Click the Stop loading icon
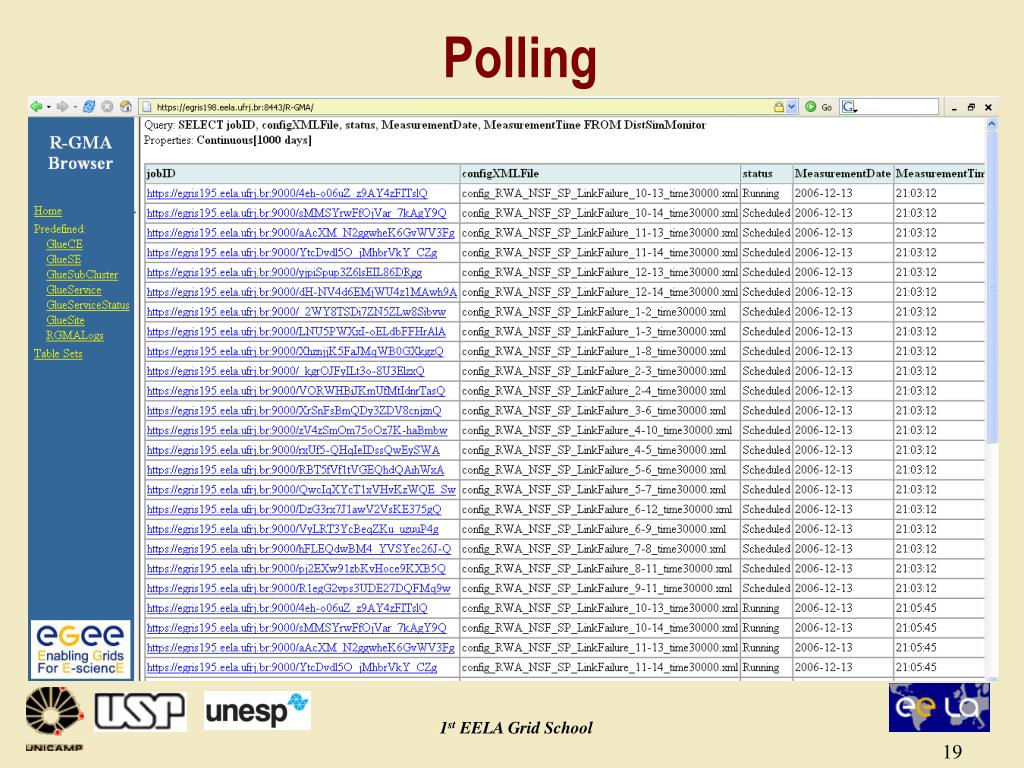This screenshot has height=768, width=1024. [108, 106]
